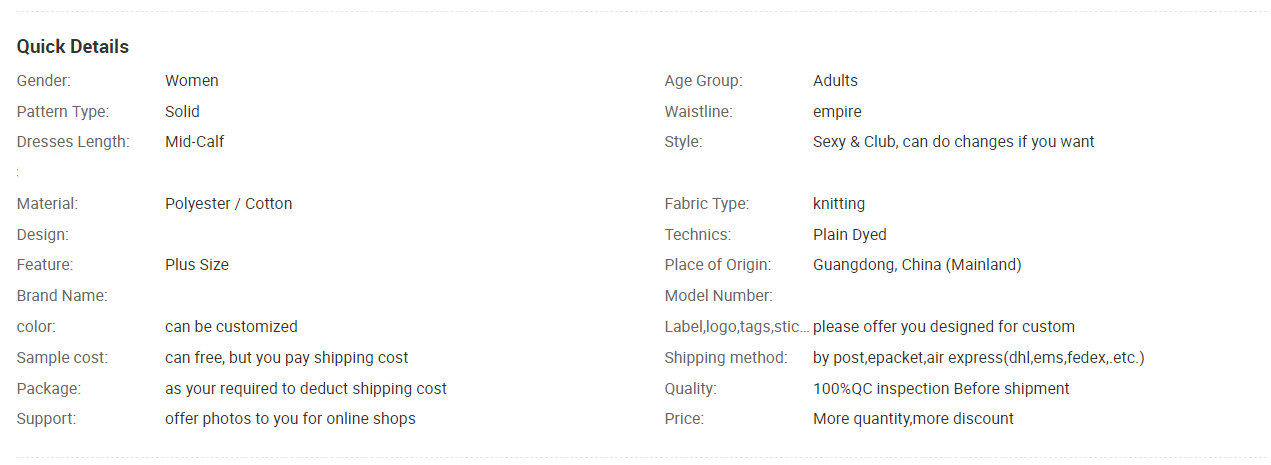Click the Package shipping cost description
Screen dimensions: 1271x465
coord(306,389)
